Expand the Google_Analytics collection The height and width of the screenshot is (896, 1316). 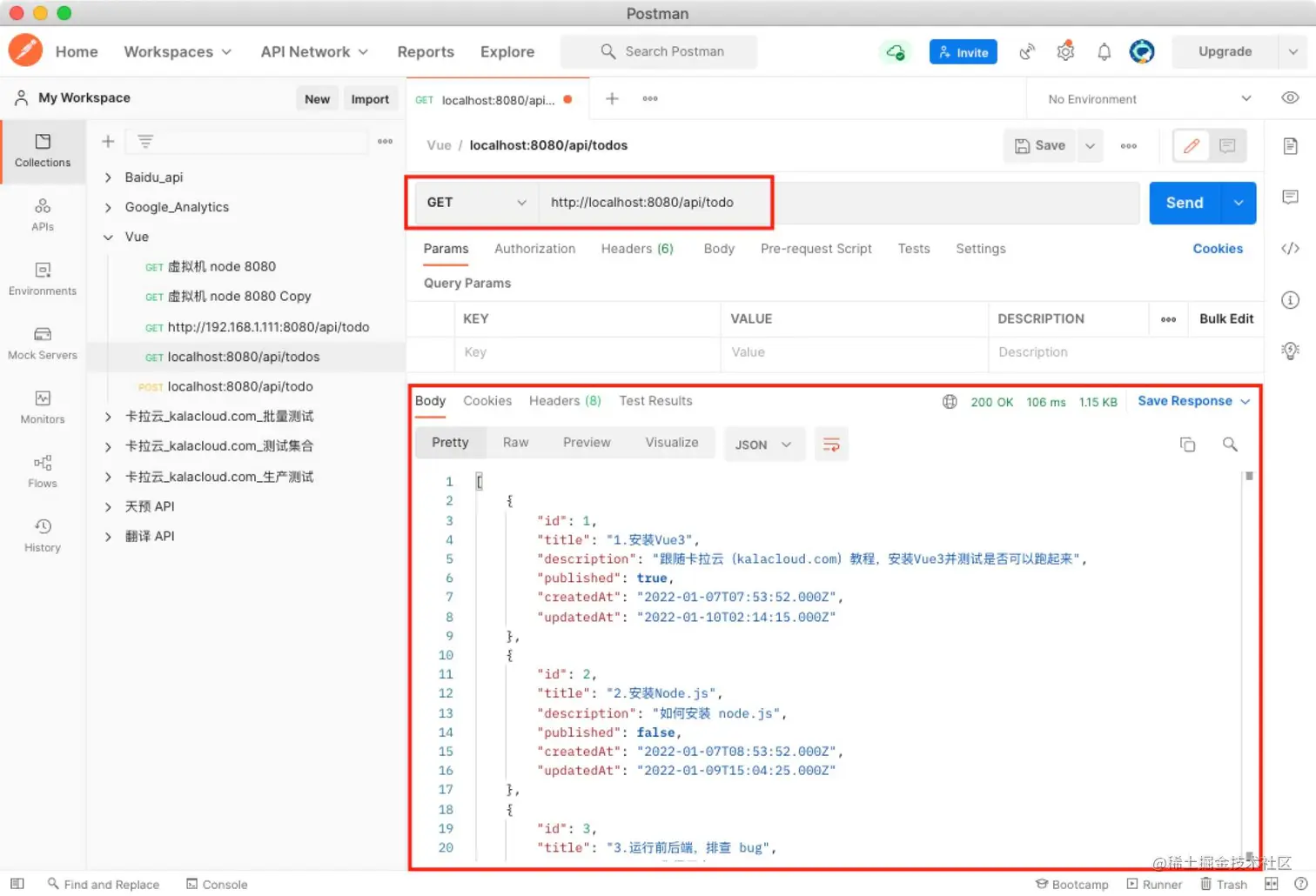[x=108, y=207]
